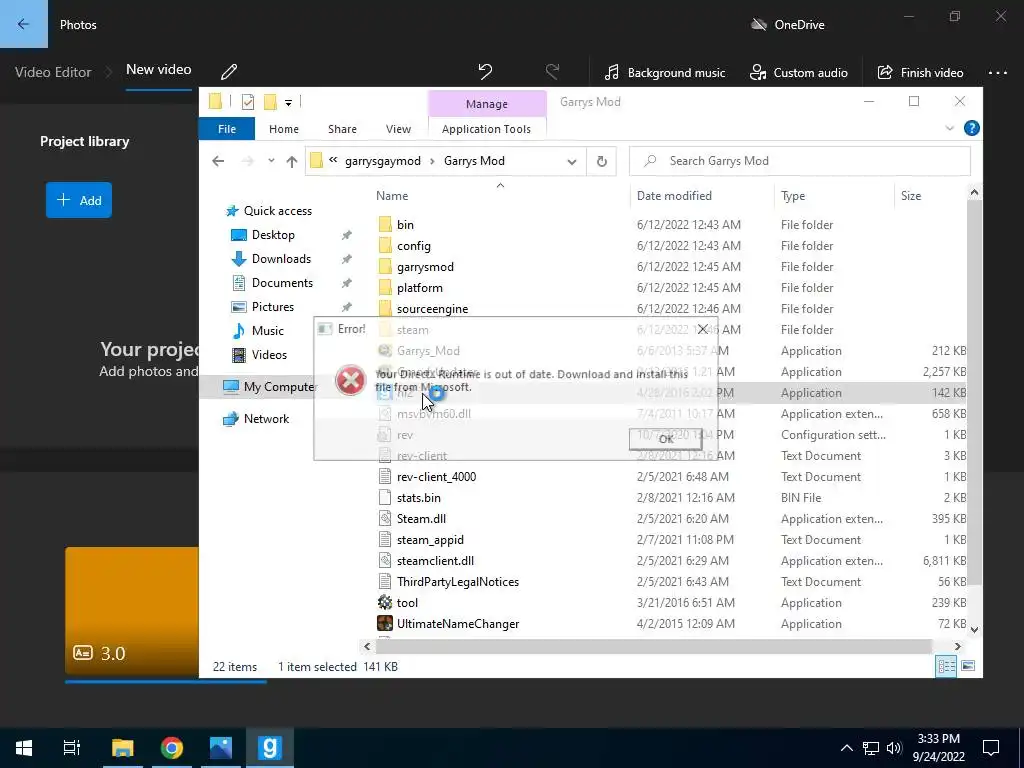Open the Home ribbon tab
1024x768 pixels.
[x=283, y=129]
